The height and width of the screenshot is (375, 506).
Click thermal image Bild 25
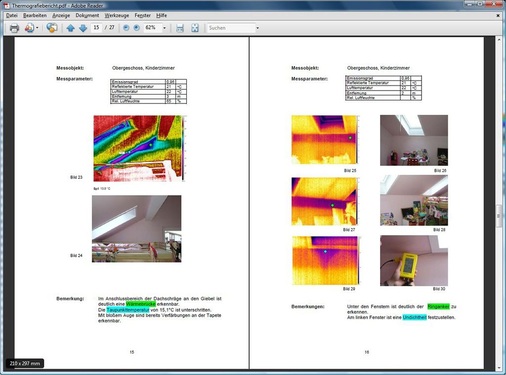click(324, 139)
